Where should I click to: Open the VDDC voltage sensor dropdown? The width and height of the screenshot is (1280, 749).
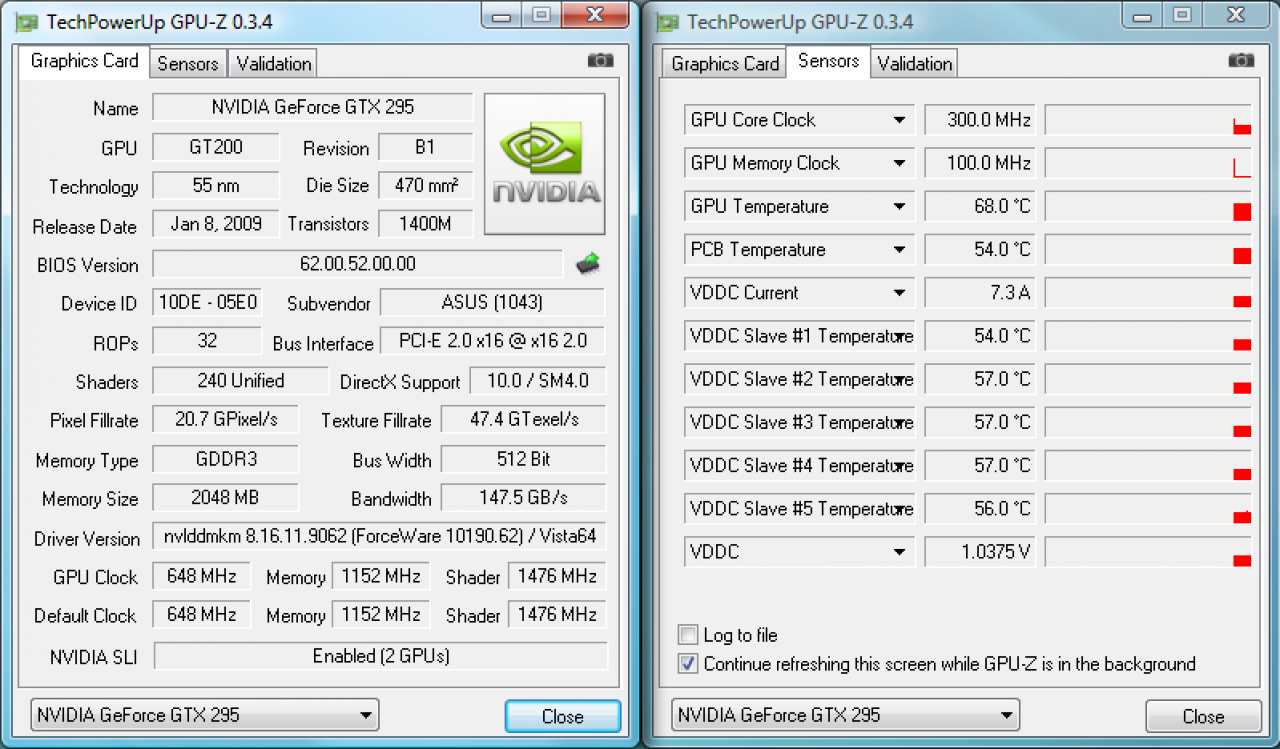899,551
